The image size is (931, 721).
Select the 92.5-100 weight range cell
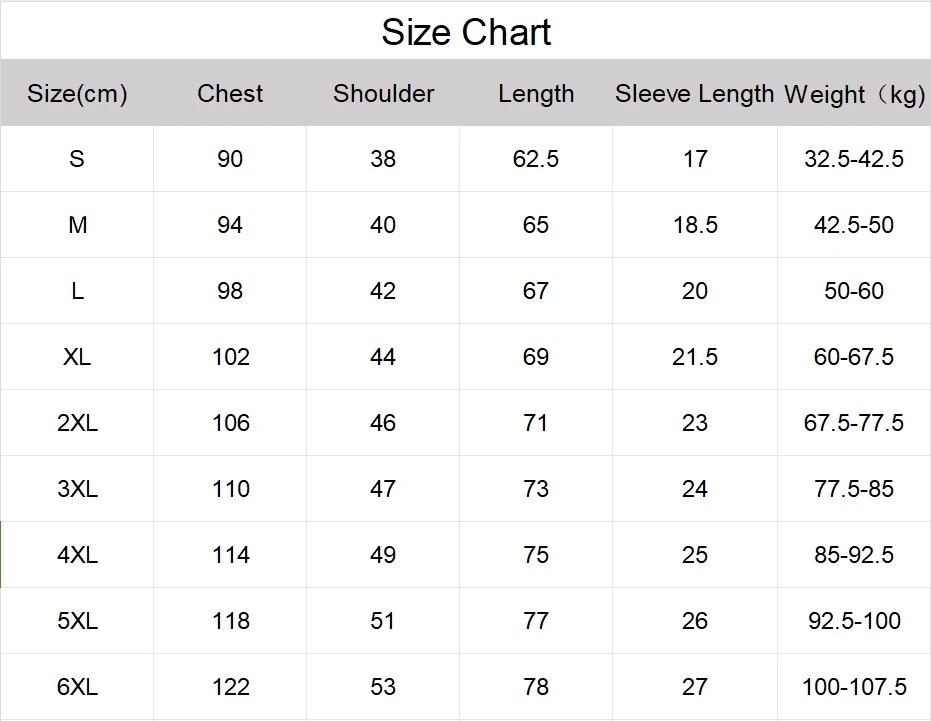[854, 621]
